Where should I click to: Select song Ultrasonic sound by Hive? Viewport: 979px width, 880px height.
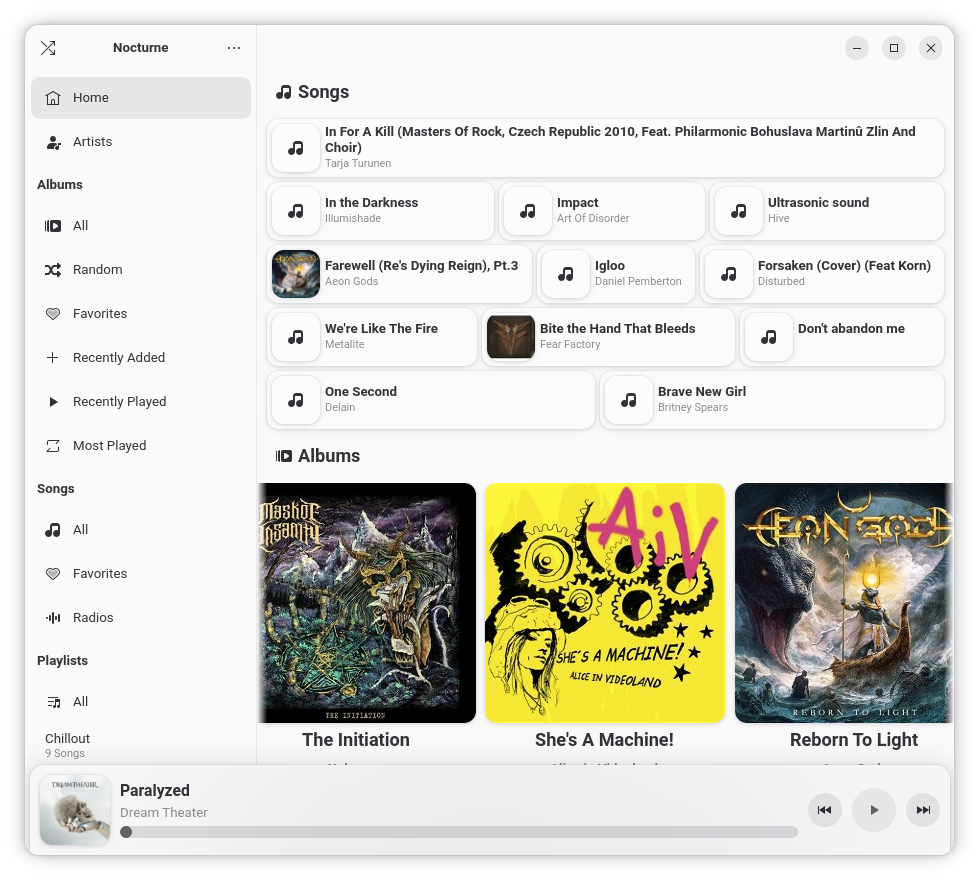(827, 210)
